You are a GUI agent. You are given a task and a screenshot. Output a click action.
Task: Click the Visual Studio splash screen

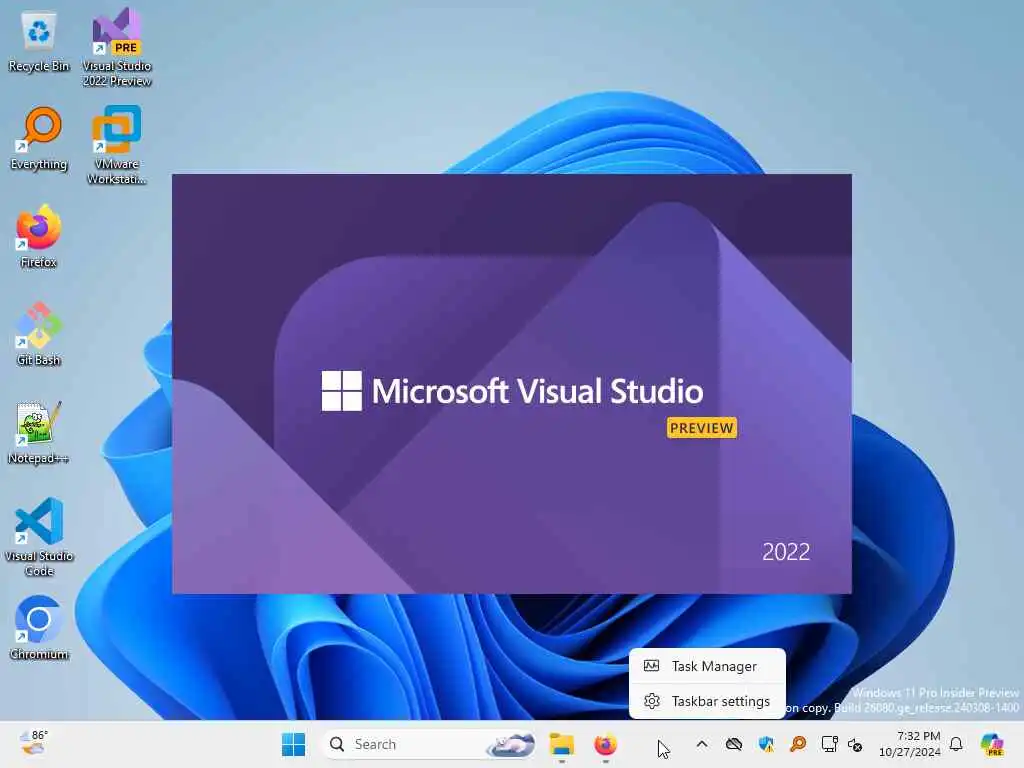[512, 384]
